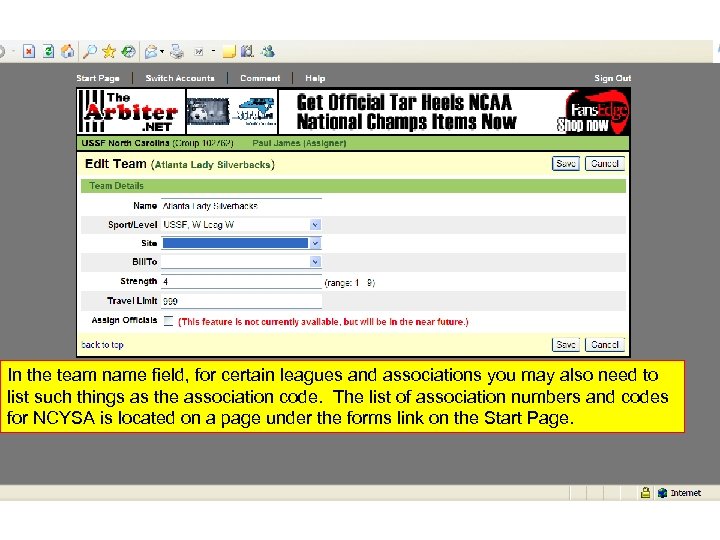Go to the browser Home page icon
The image size is (720, 540).
(68, 51)
